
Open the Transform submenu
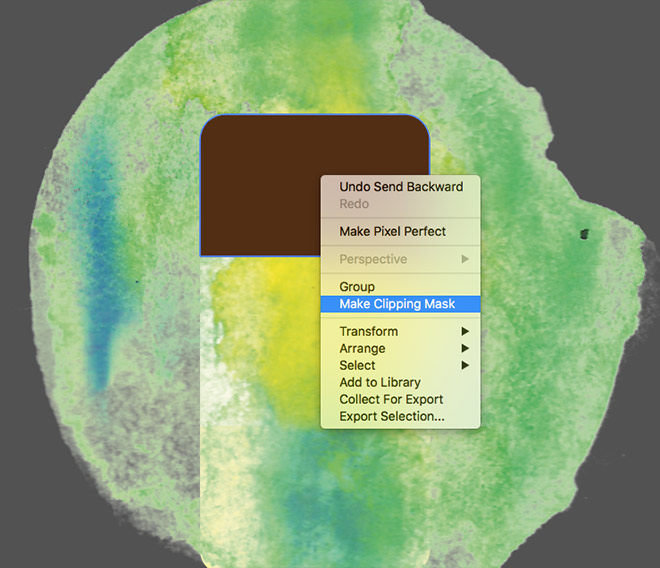400,331
